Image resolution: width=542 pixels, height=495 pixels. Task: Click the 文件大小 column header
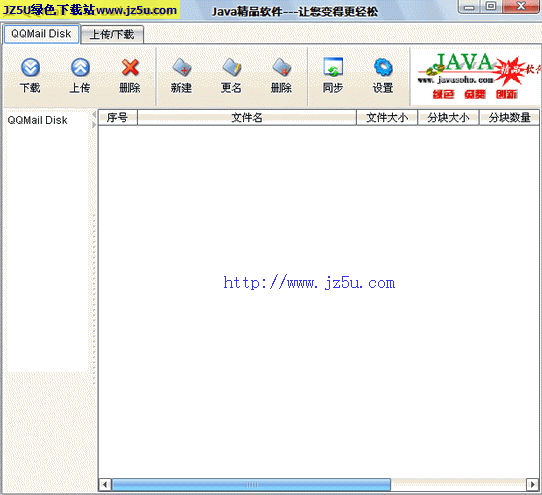pyautogui.click(x=387, y=118)
